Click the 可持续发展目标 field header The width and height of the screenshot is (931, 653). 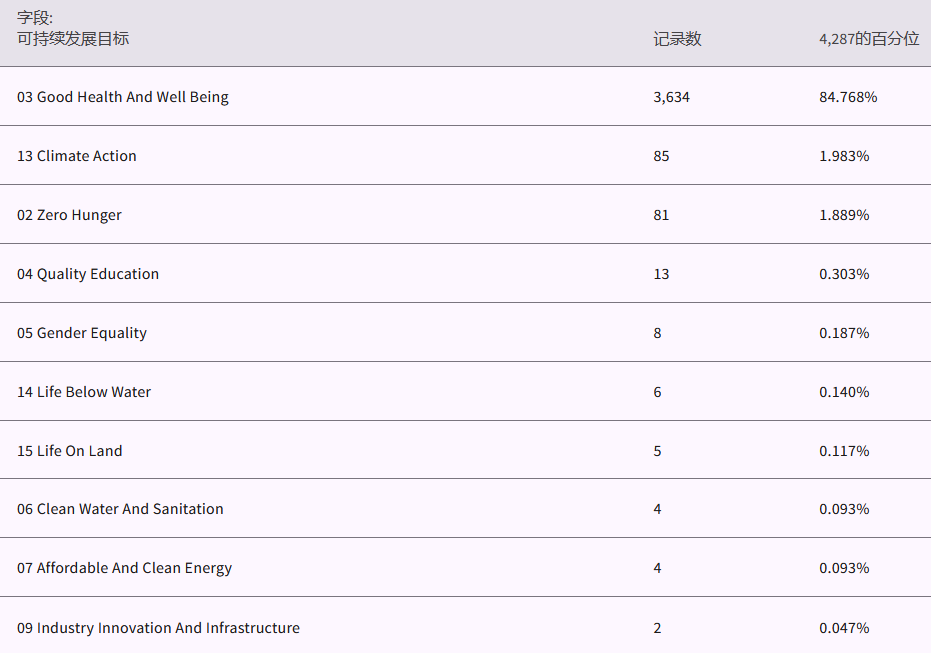(x=73, y=39)
